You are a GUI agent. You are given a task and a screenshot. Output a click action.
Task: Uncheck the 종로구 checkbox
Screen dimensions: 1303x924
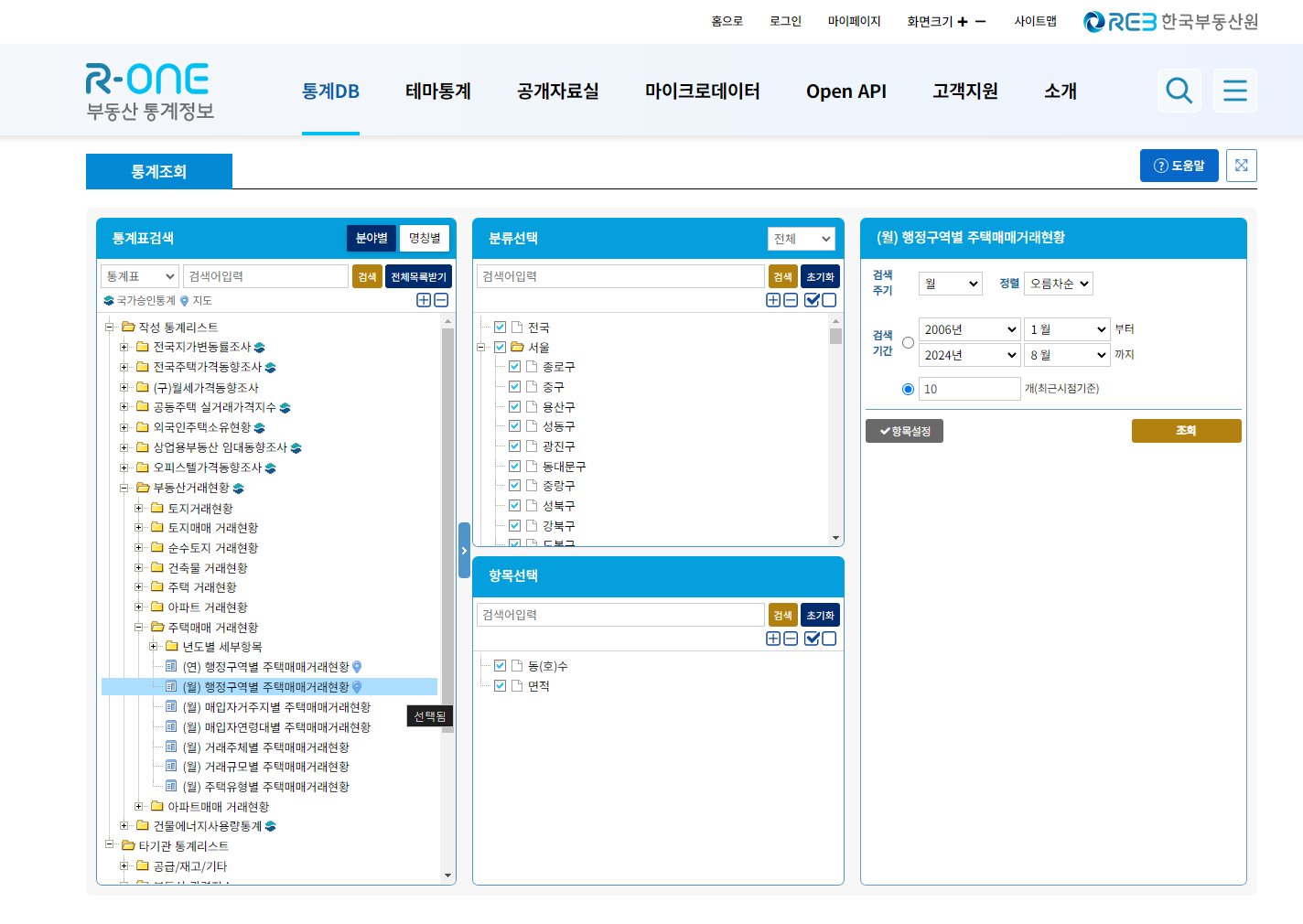514,366
